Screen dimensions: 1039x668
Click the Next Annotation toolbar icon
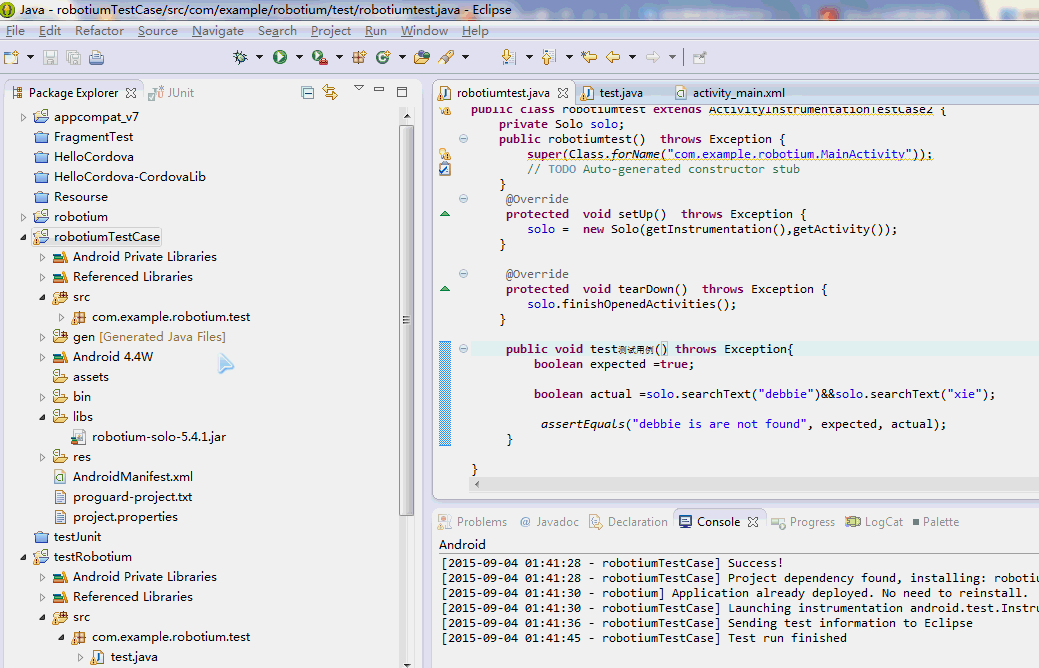click(508, 58)
